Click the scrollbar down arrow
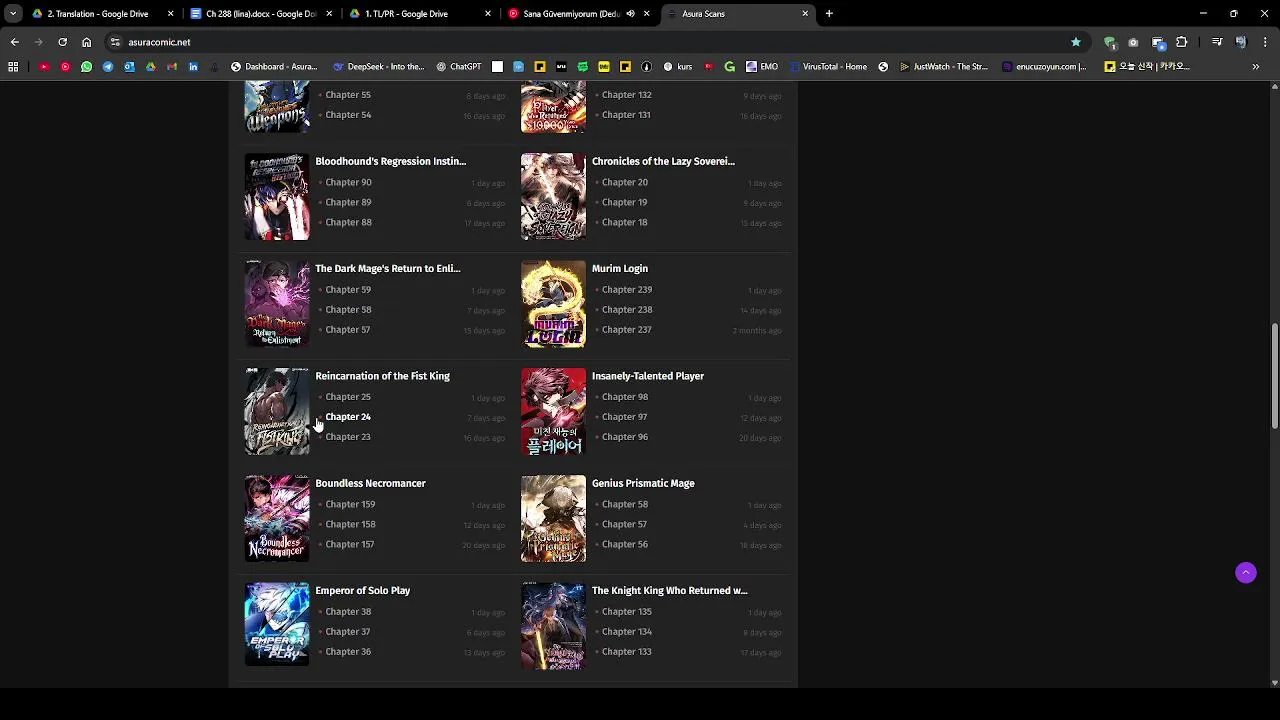The width and height of the screenshot is (1280, 720). (1275, 683)
